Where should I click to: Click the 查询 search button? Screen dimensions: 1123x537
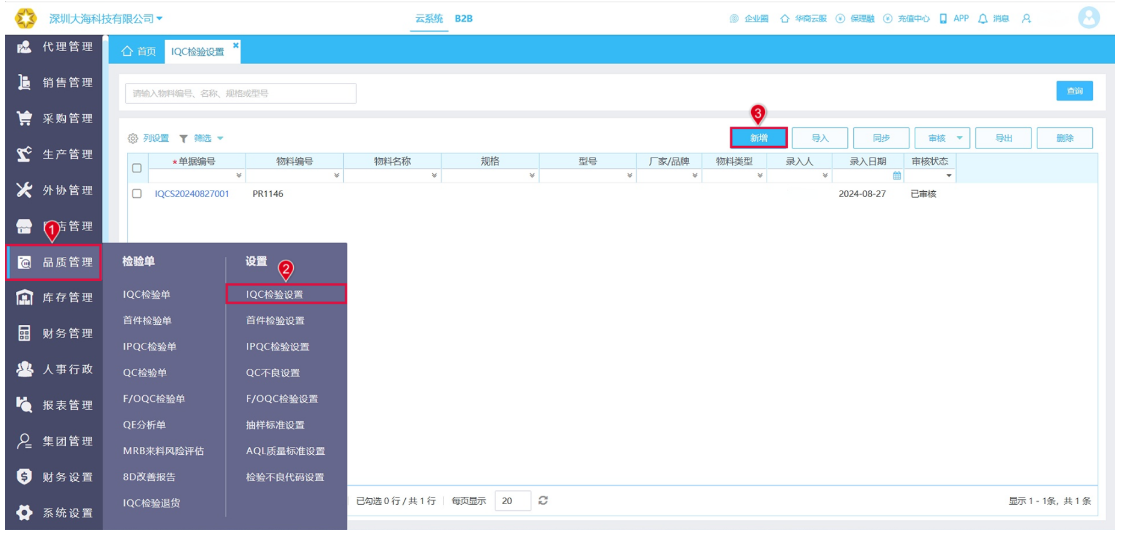coord(1074,91)
